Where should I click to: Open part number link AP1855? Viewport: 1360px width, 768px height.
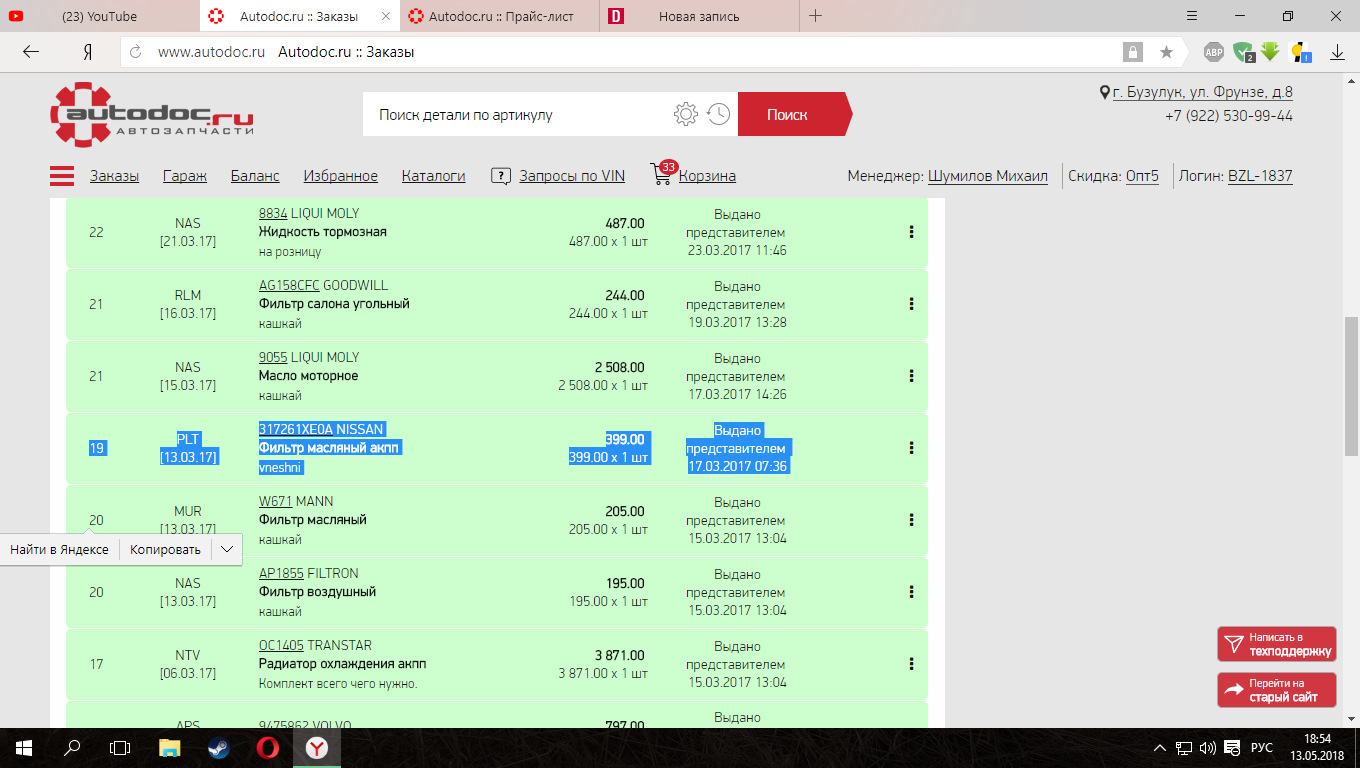281,573
